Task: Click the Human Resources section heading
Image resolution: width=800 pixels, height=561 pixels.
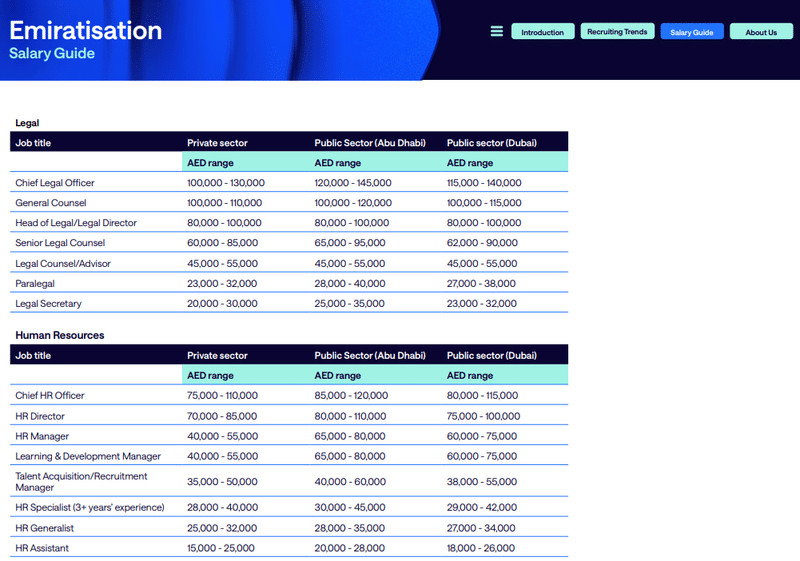Action: pyautogui.click(x=60, y=335)
